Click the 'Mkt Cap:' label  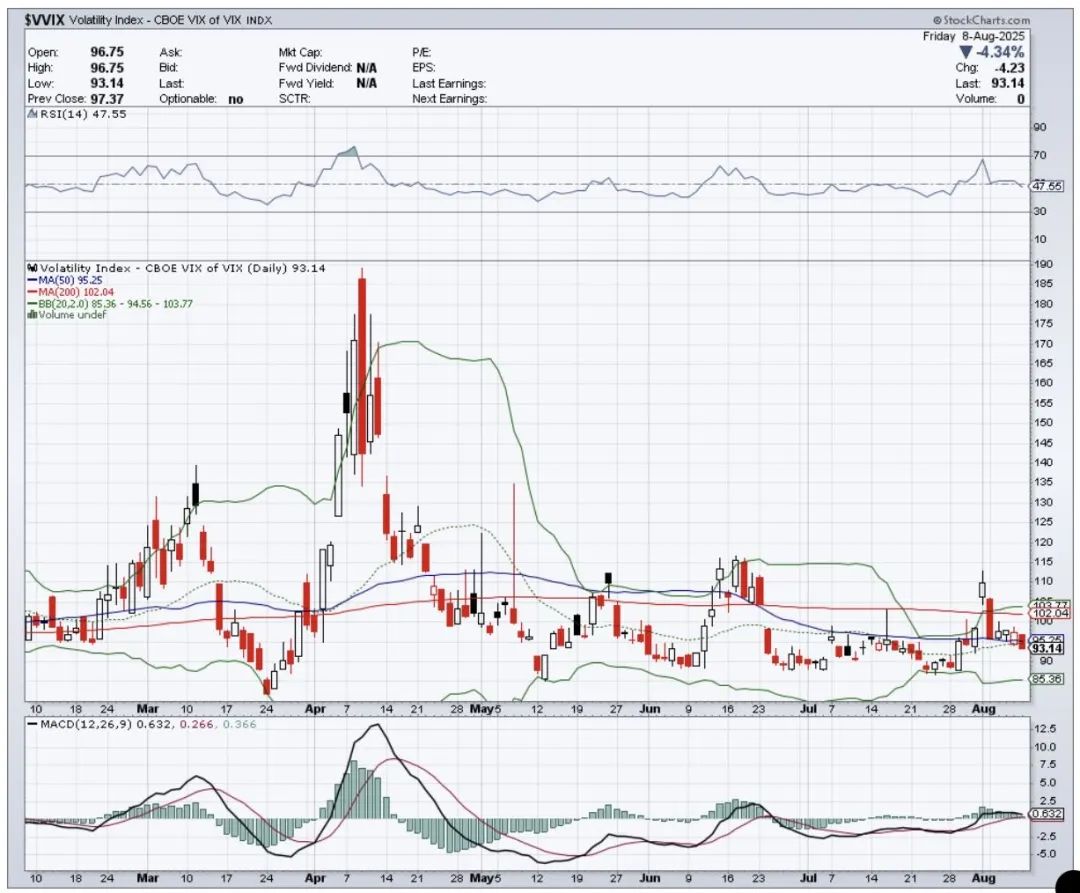click(300, 52)
